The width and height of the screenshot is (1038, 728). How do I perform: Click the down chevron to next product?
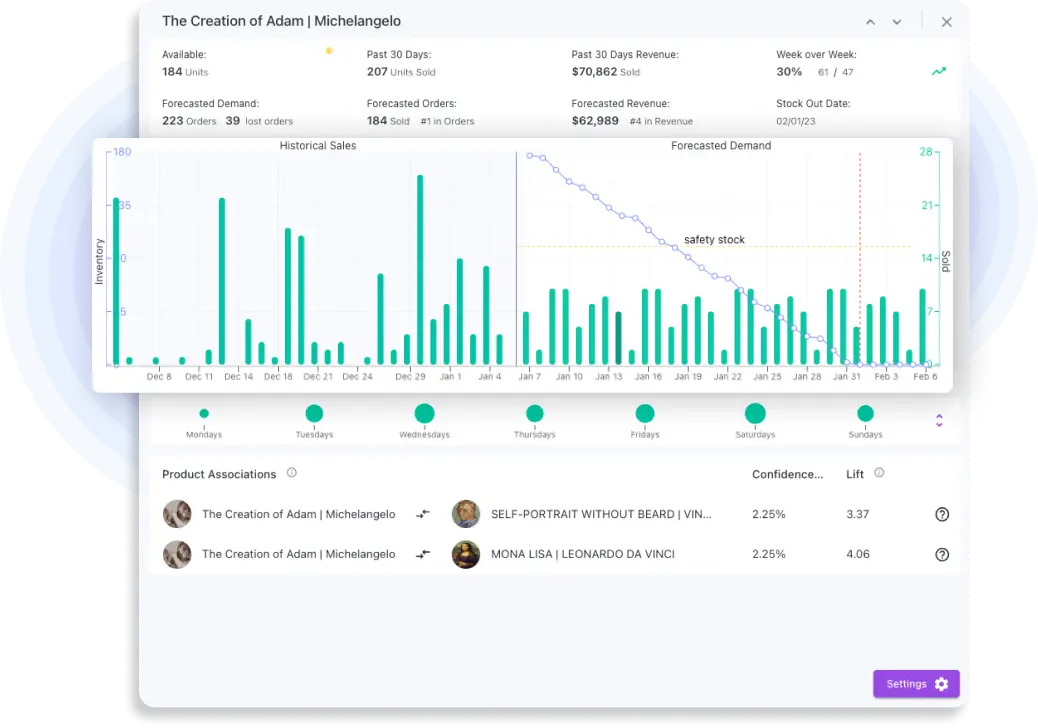pos(897,22)
